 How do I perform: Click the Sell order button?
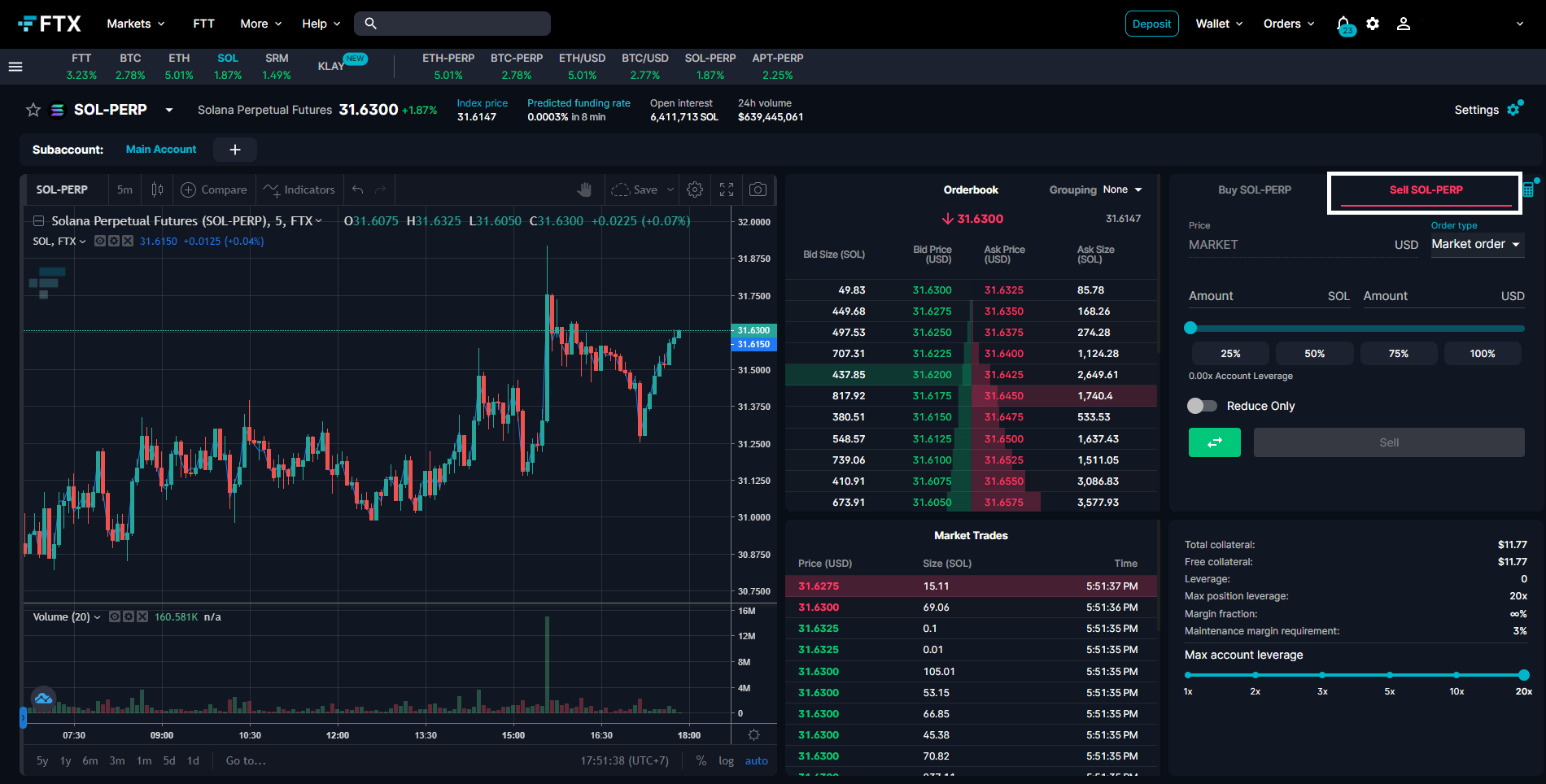click(1389, 442)
